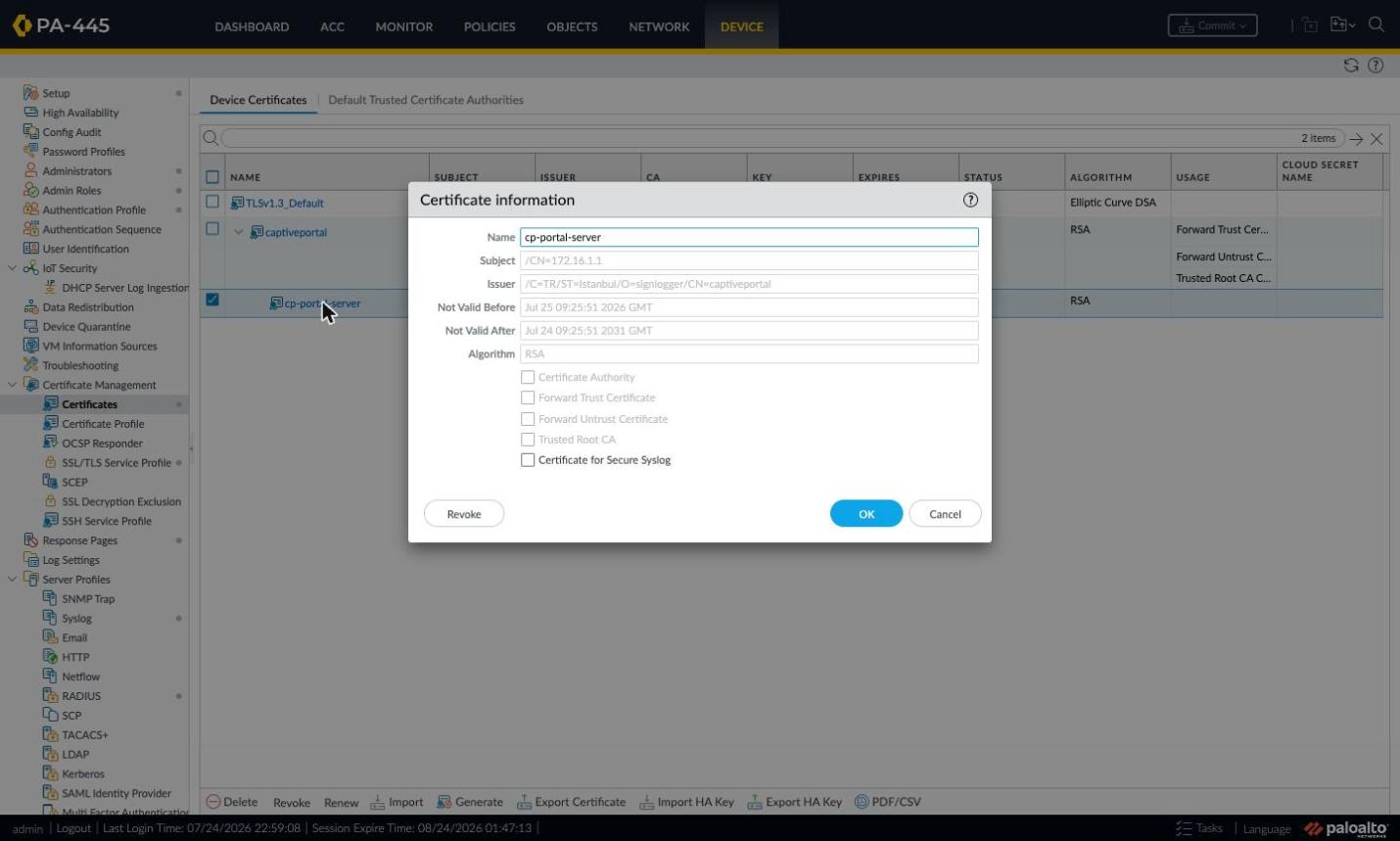Open Default Trusted Certificate Authorities tab
Screen dimensions: 1400x841
click(426, 100)
